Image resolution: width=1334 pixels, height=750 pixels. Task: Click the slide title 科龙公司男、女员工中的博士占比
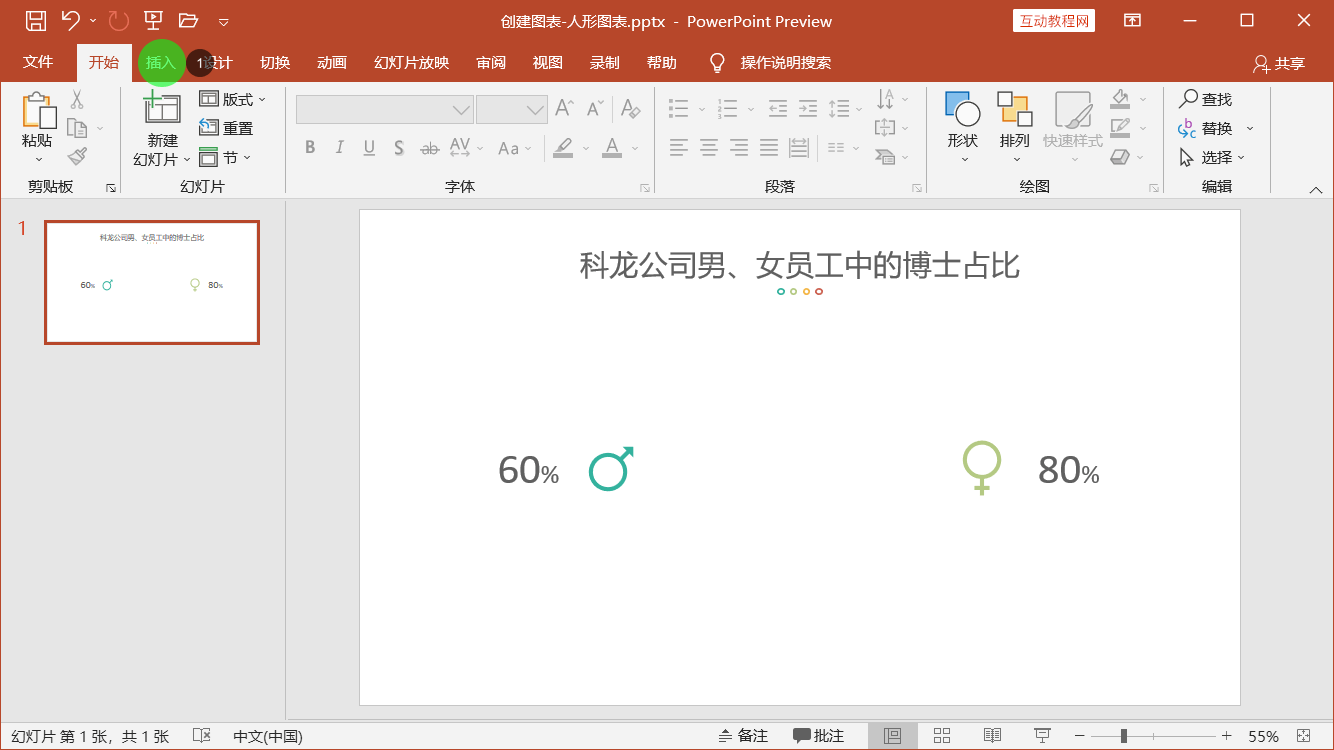click(x=799, y=265)
